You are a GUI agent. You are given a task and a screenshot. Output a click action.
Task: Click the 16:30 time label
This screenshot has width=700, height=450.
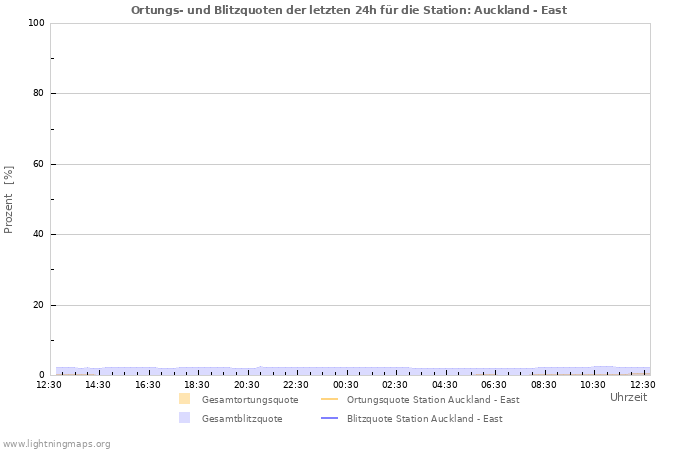(147, 385)
